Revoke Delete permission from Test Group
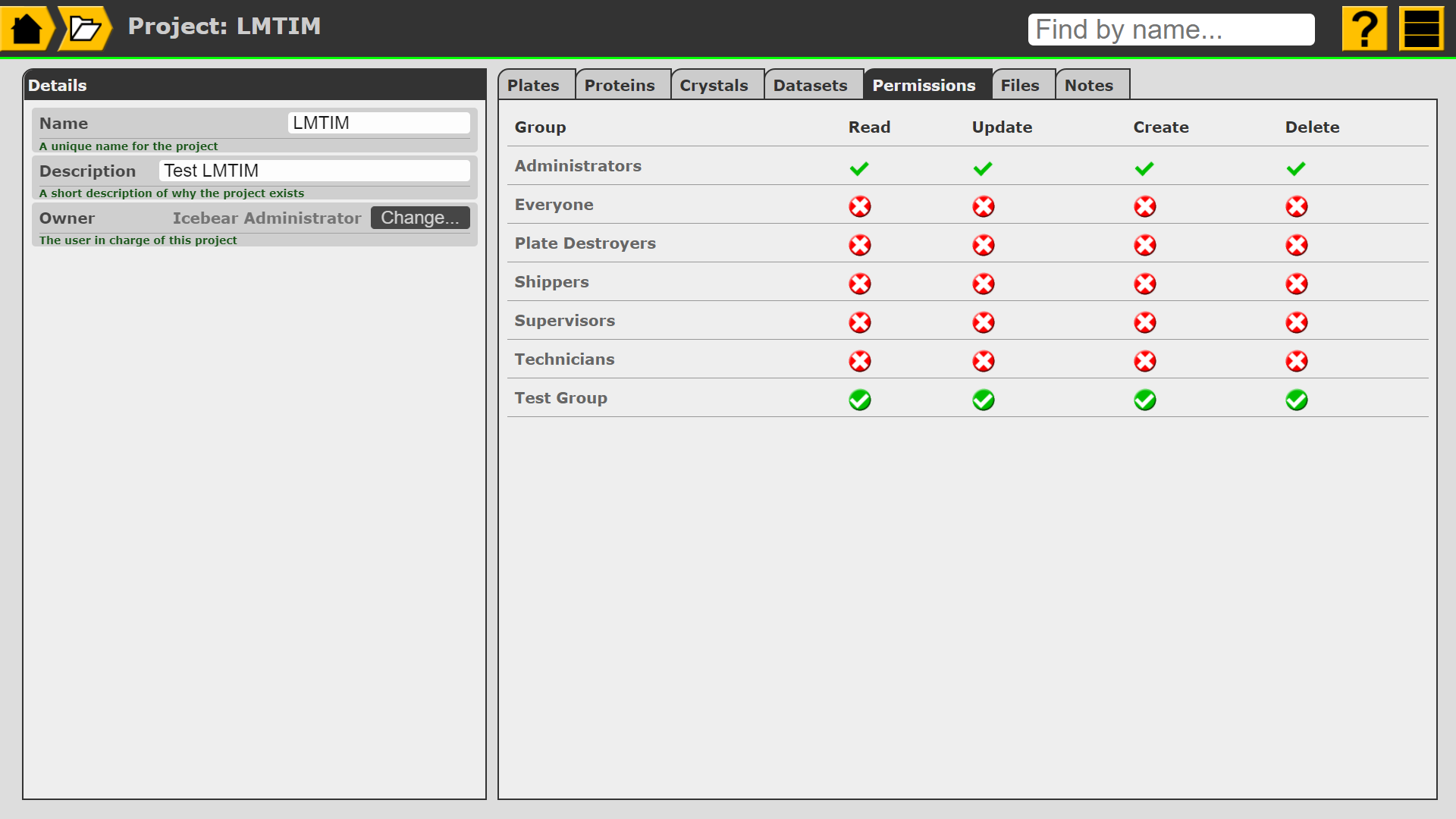The image size is (1456, 819). click(x=1297, y=400)
